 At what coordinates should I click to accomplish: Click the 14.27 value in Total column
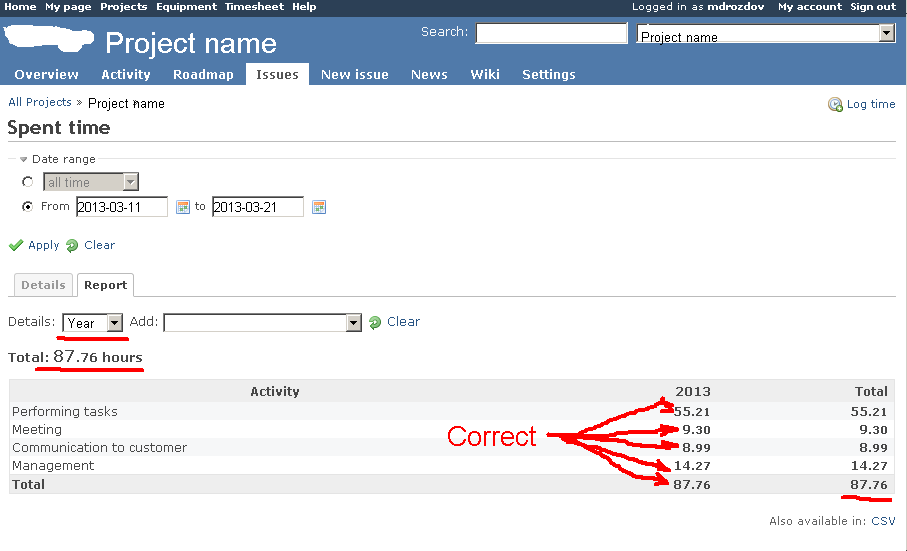click(x=869, y=465)
